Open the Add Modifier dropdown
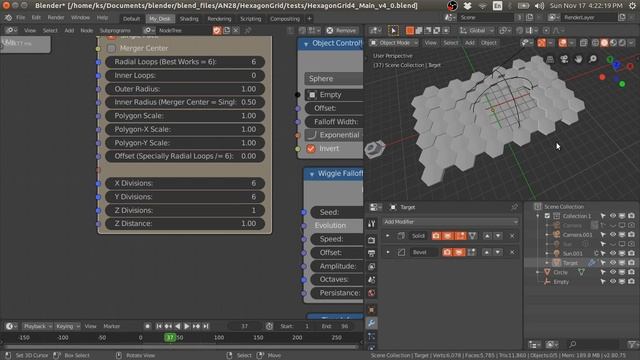 coord(451,222)
